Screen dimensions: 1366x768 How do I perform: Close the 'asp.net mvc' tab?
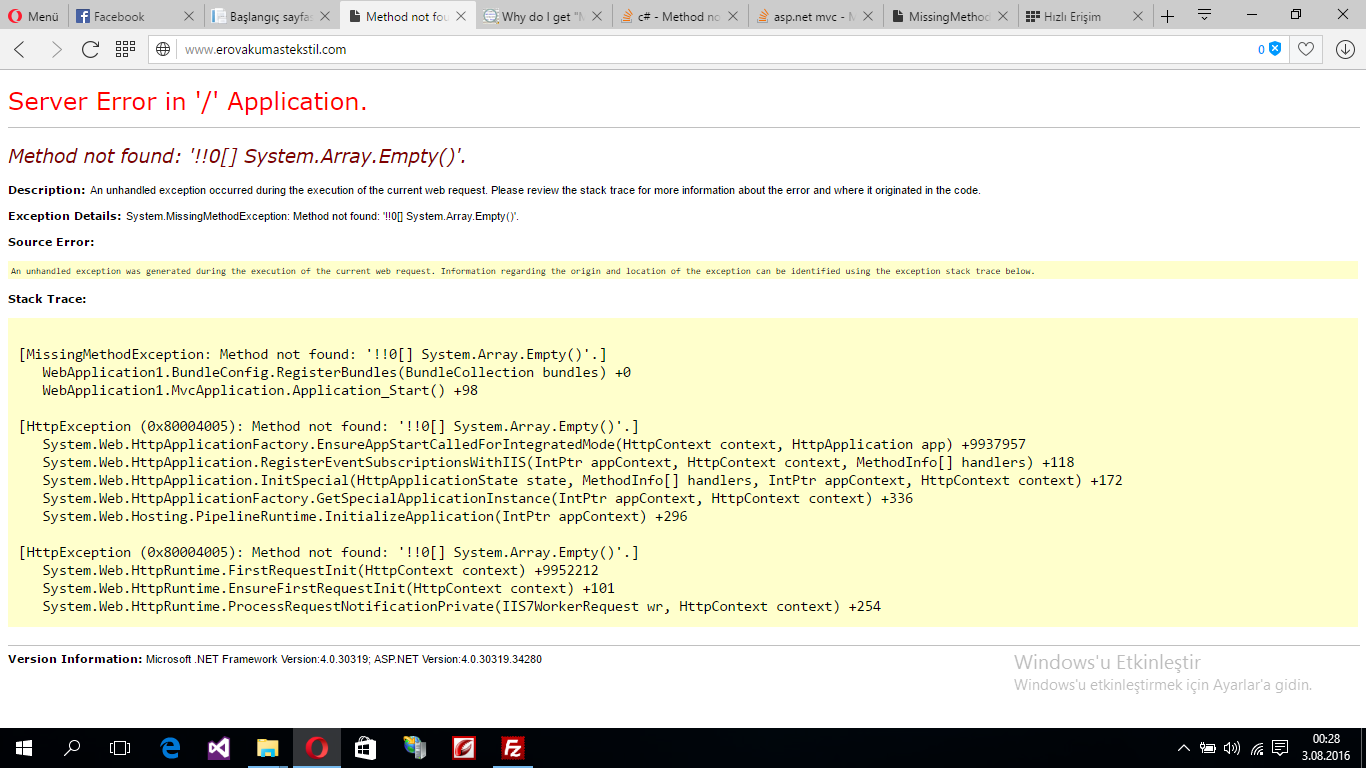pyautogui.click(x=866, y=16)
